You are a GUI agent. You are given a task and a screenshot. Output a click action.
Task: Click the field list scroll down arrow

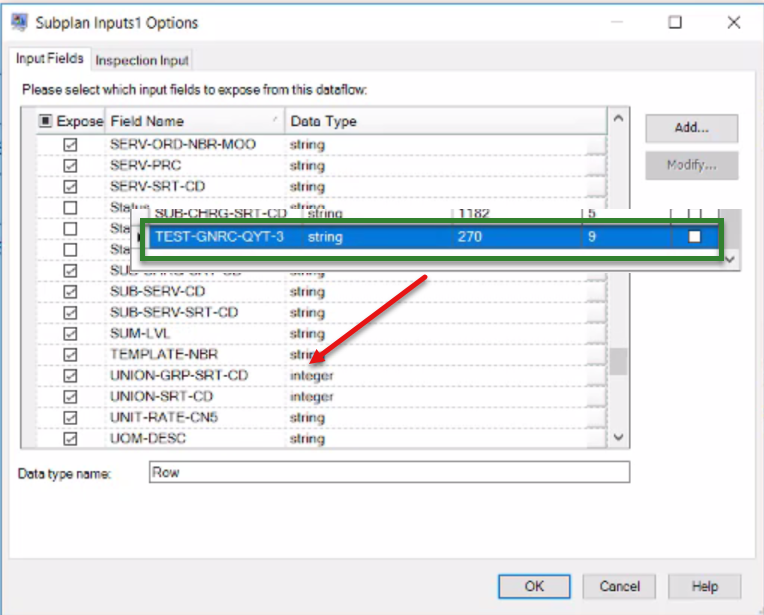(x=618, y=437)
